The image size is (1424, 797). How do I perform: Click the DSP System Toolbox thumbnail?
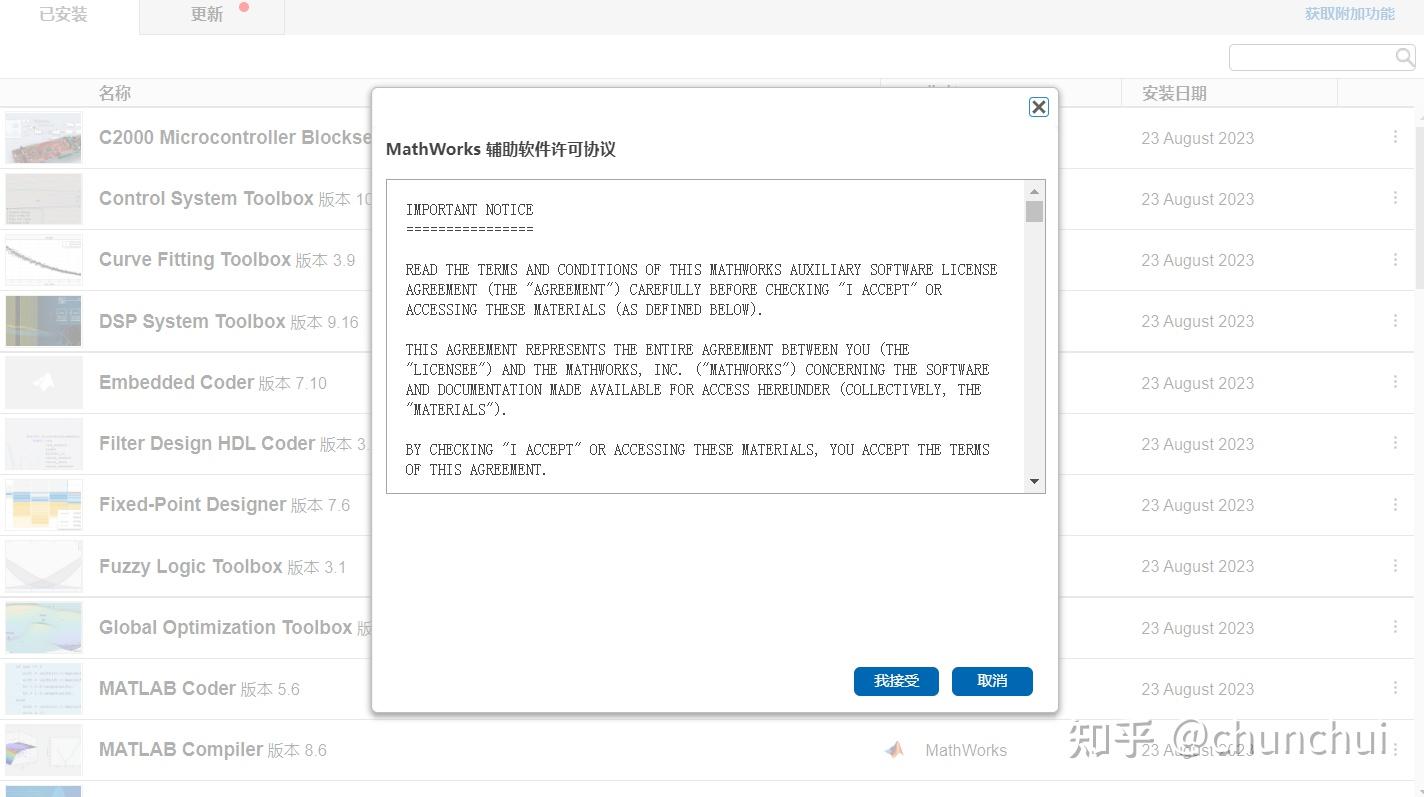click(x=43, y=321)
